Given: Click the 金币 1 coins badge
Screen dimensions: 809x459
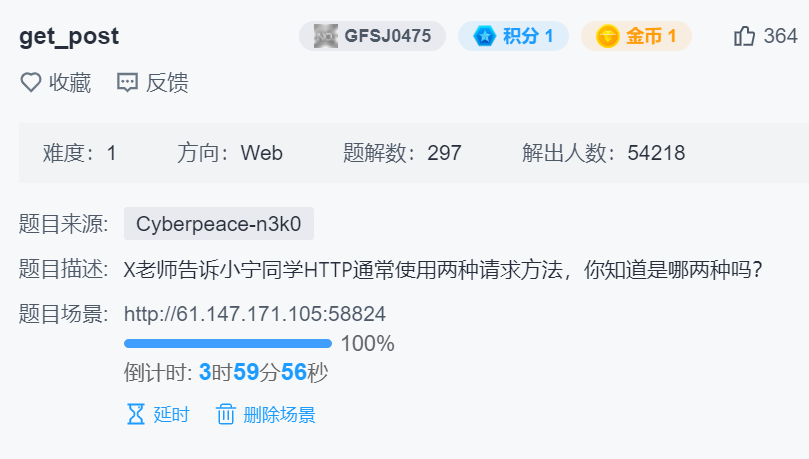Looking at the screenshot, I should click(636, 36).
